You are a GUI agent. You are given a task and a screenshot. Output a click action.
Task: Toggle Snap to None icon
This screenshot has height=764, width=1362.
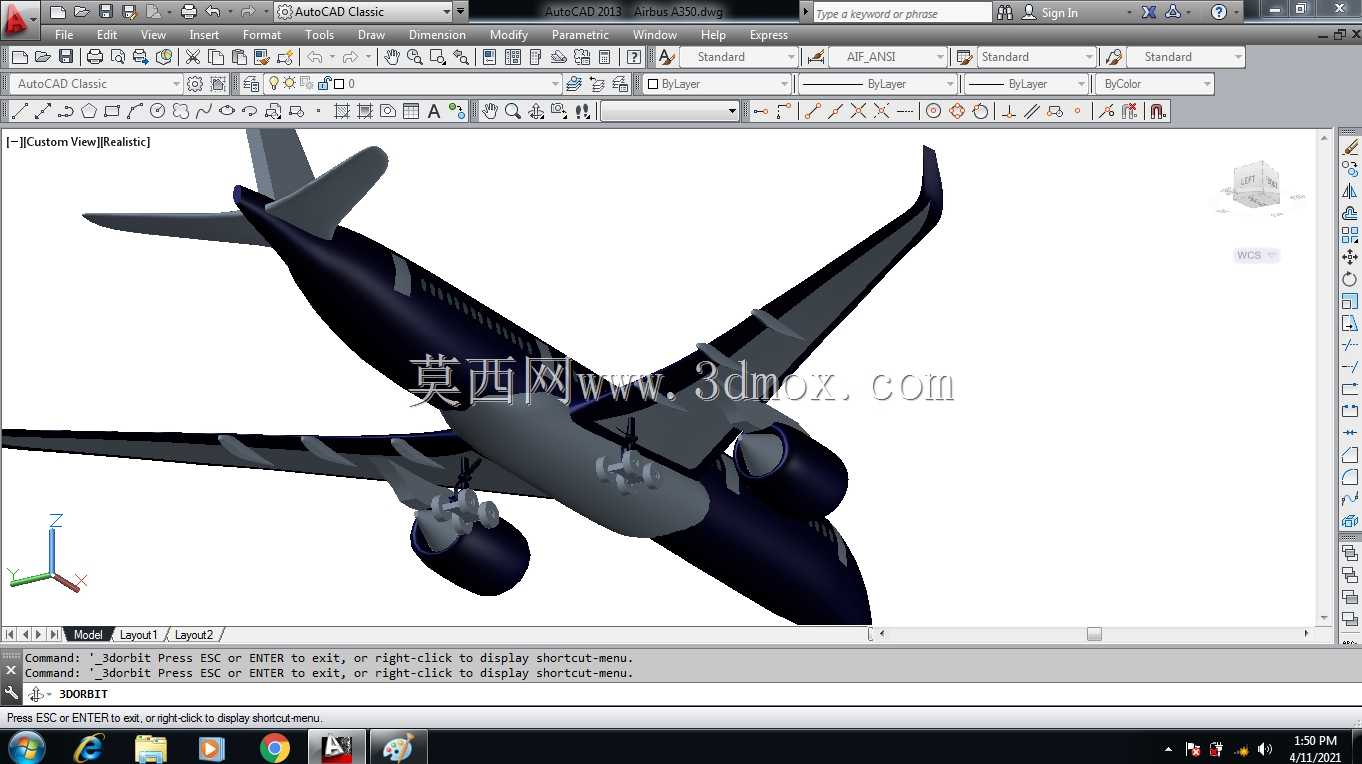point(1130,111)
